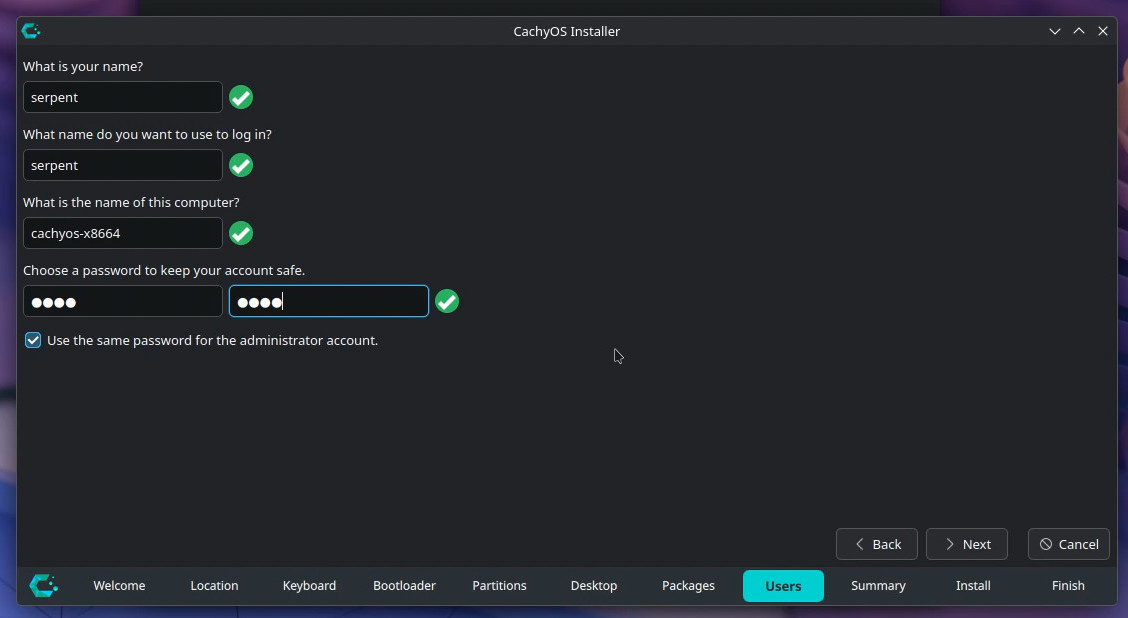Click the "What is the name of this computer?" label
The width and height of the screenshot is (1128, 618).
[x=131, y=202]
